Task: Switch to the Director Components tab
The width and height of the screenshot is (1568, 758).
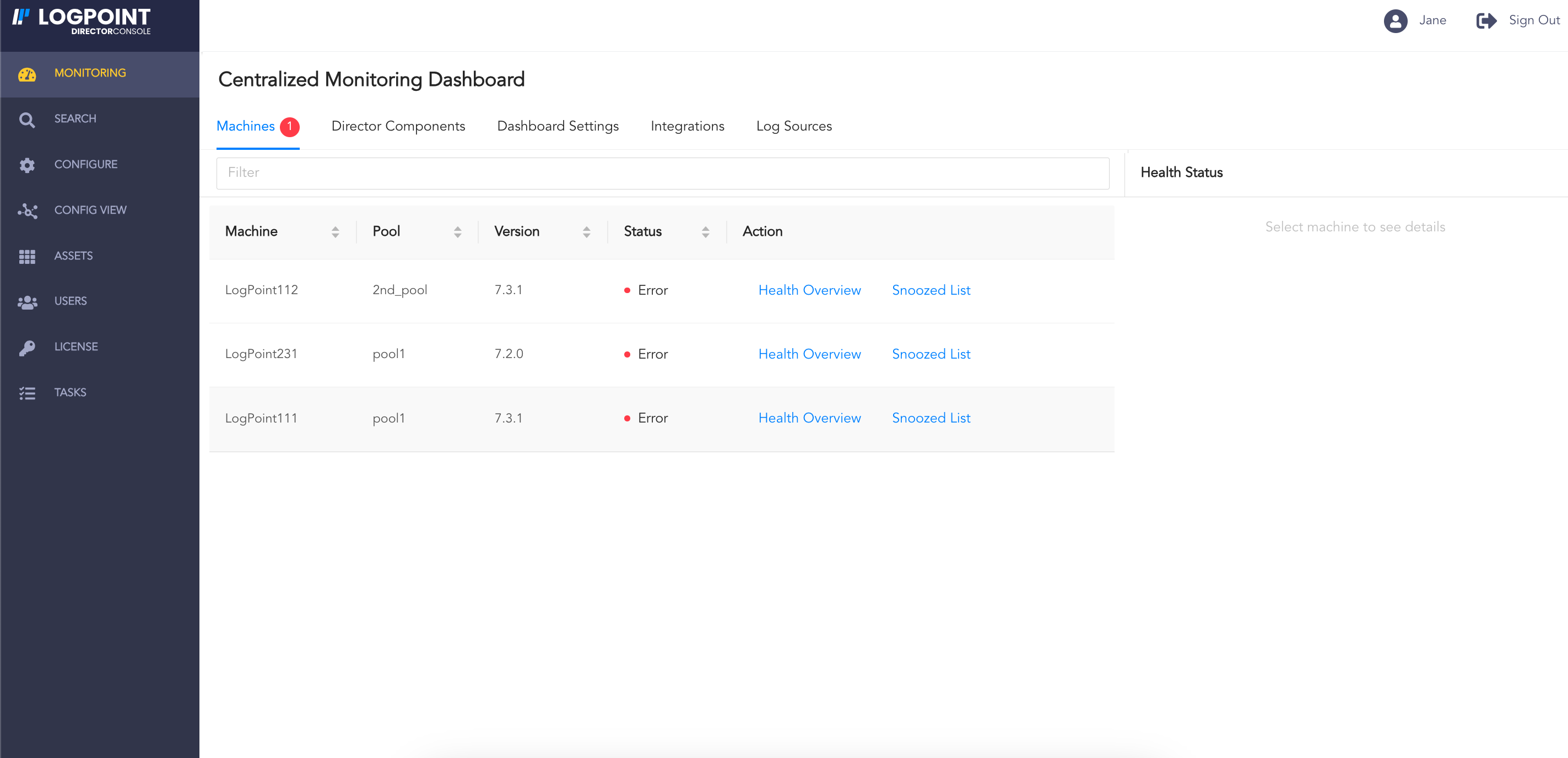Action: coord(398,126)
